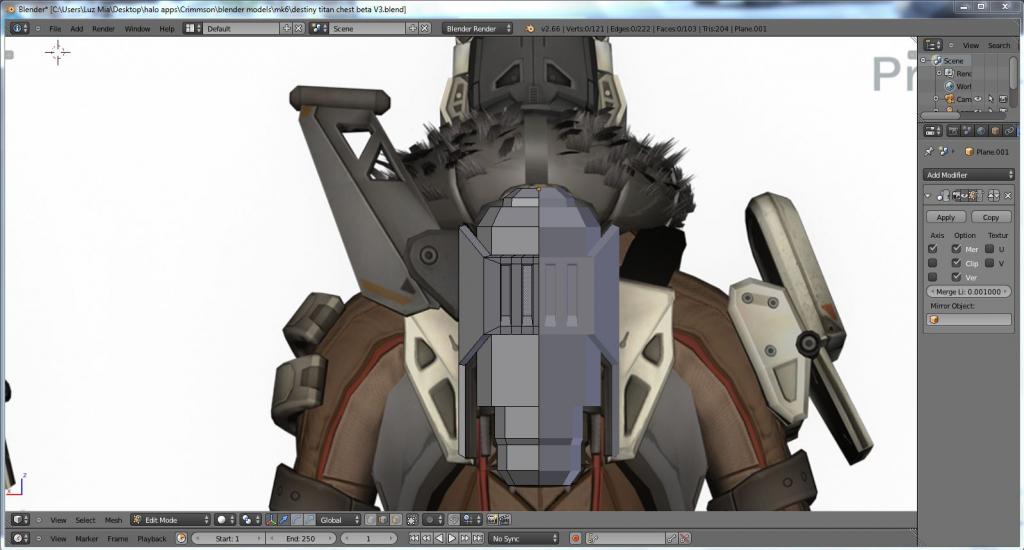The height and width of the screenshot is (550, 1024).
Task: Click the Blender logo icon in header
Action: tap(530, 28)
